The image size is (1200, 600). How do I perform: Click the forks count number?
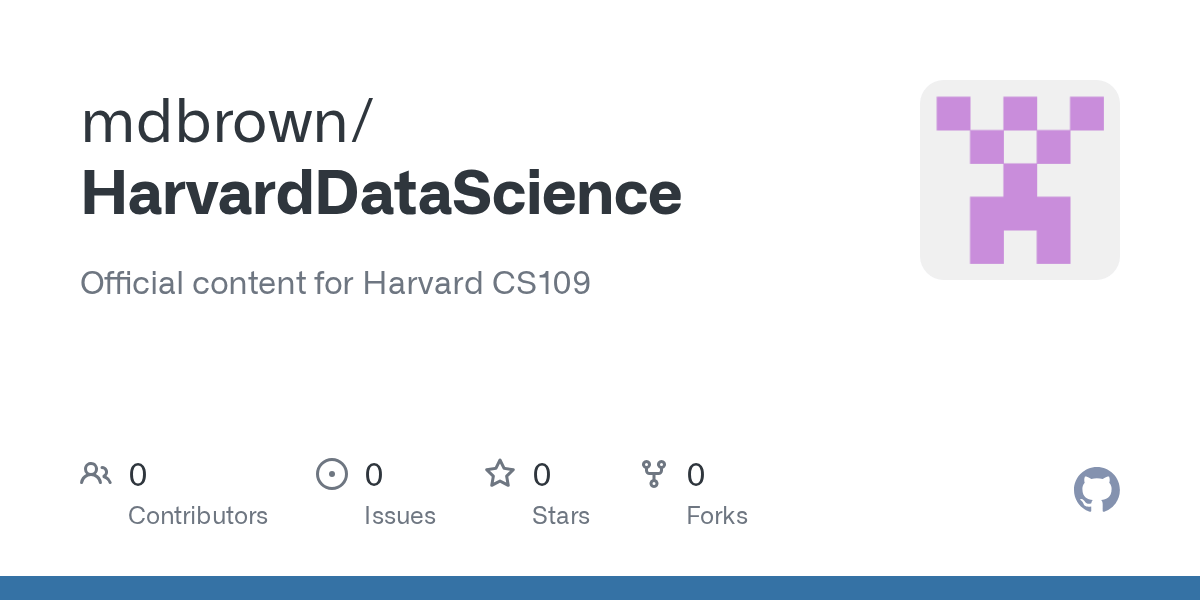pyautogui.click(x=696, y=474)
